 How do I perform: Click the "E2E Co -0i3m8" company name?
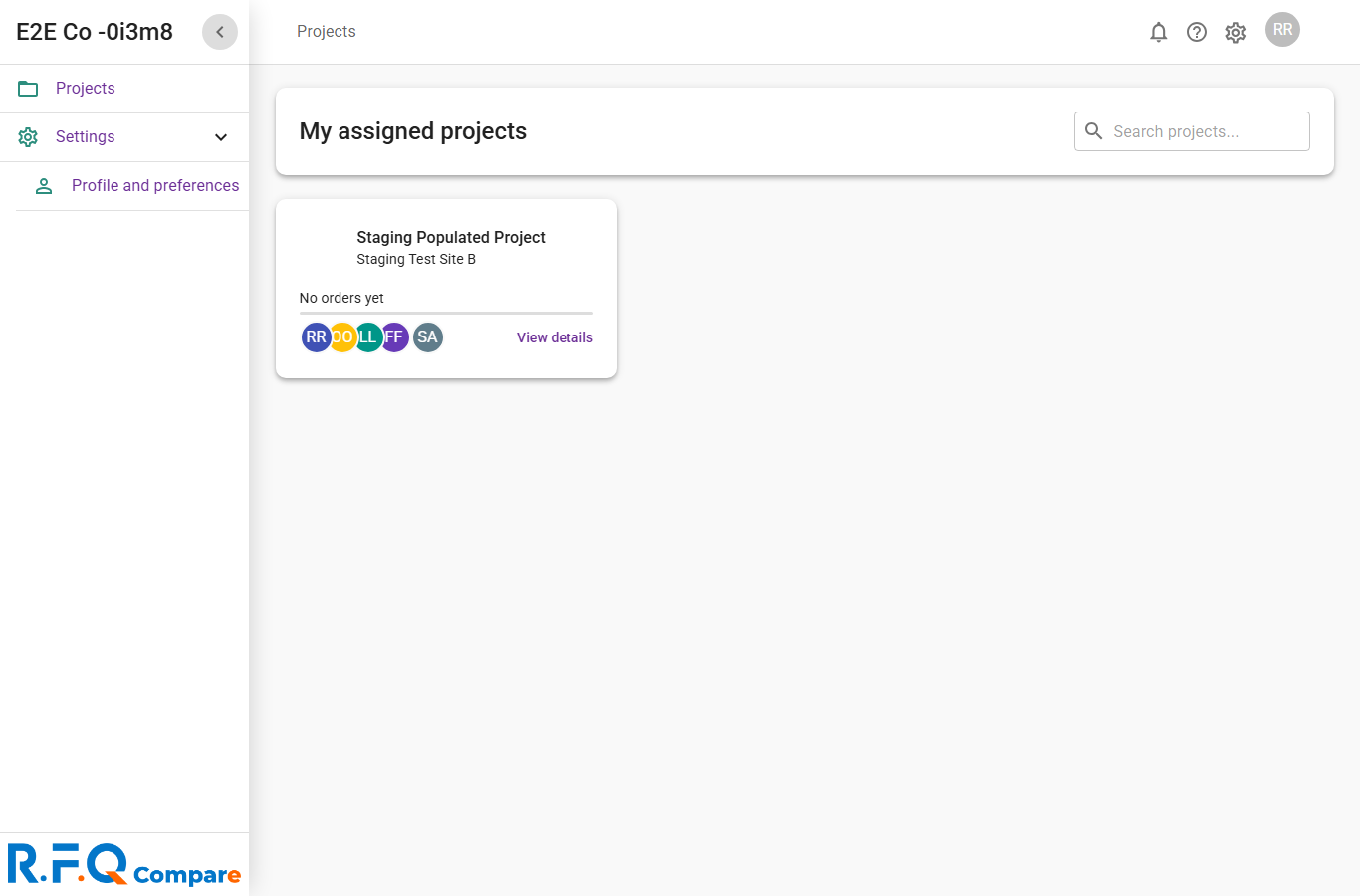(95, 32)
